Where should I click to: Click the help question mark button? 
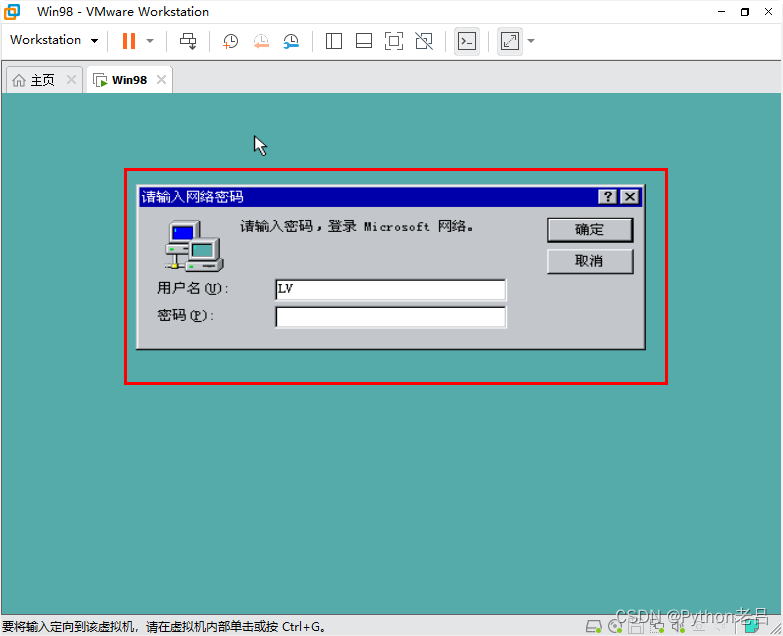608,197
